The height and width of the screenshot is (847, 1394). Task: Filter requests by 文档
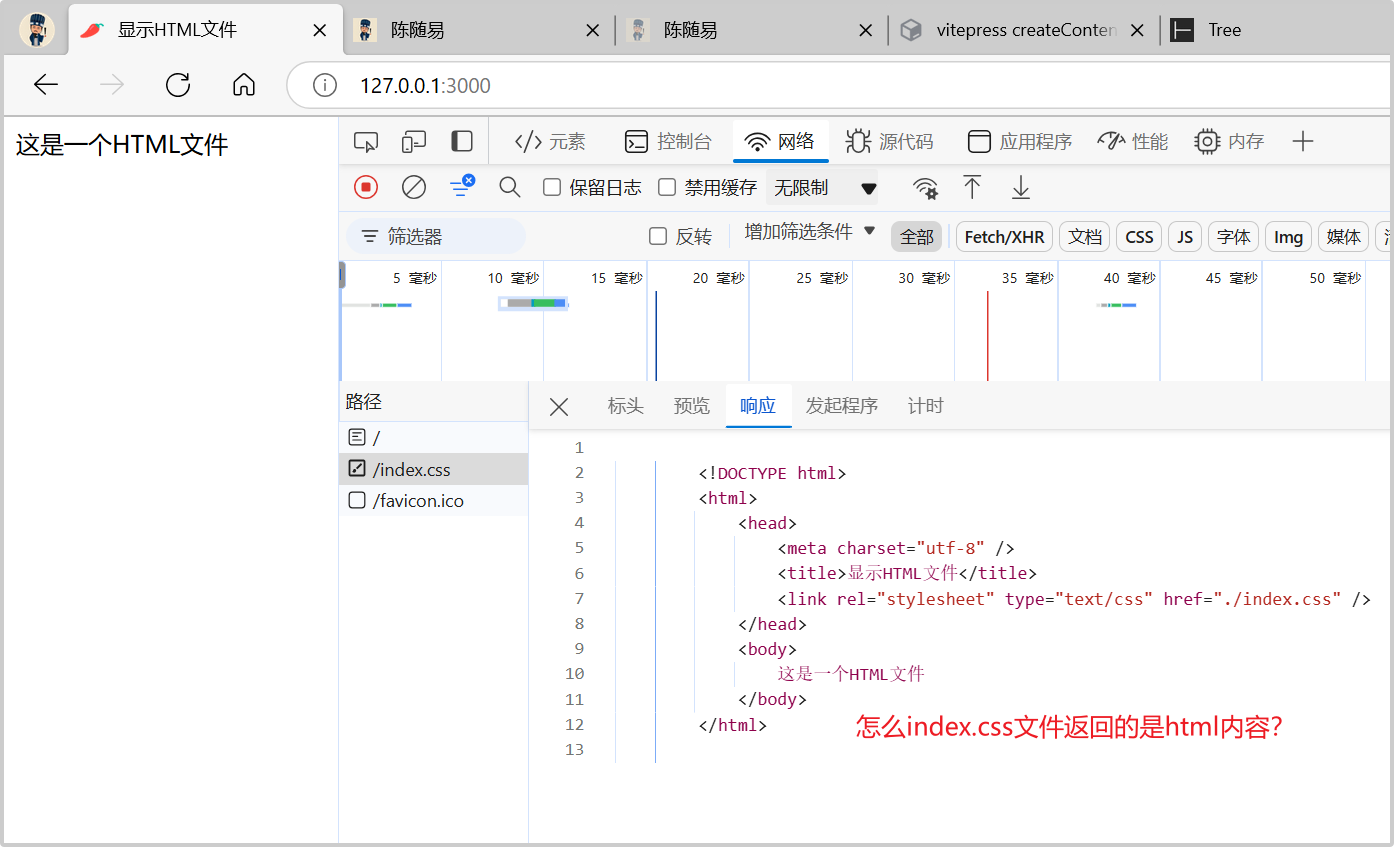[x=1085, y=237]
